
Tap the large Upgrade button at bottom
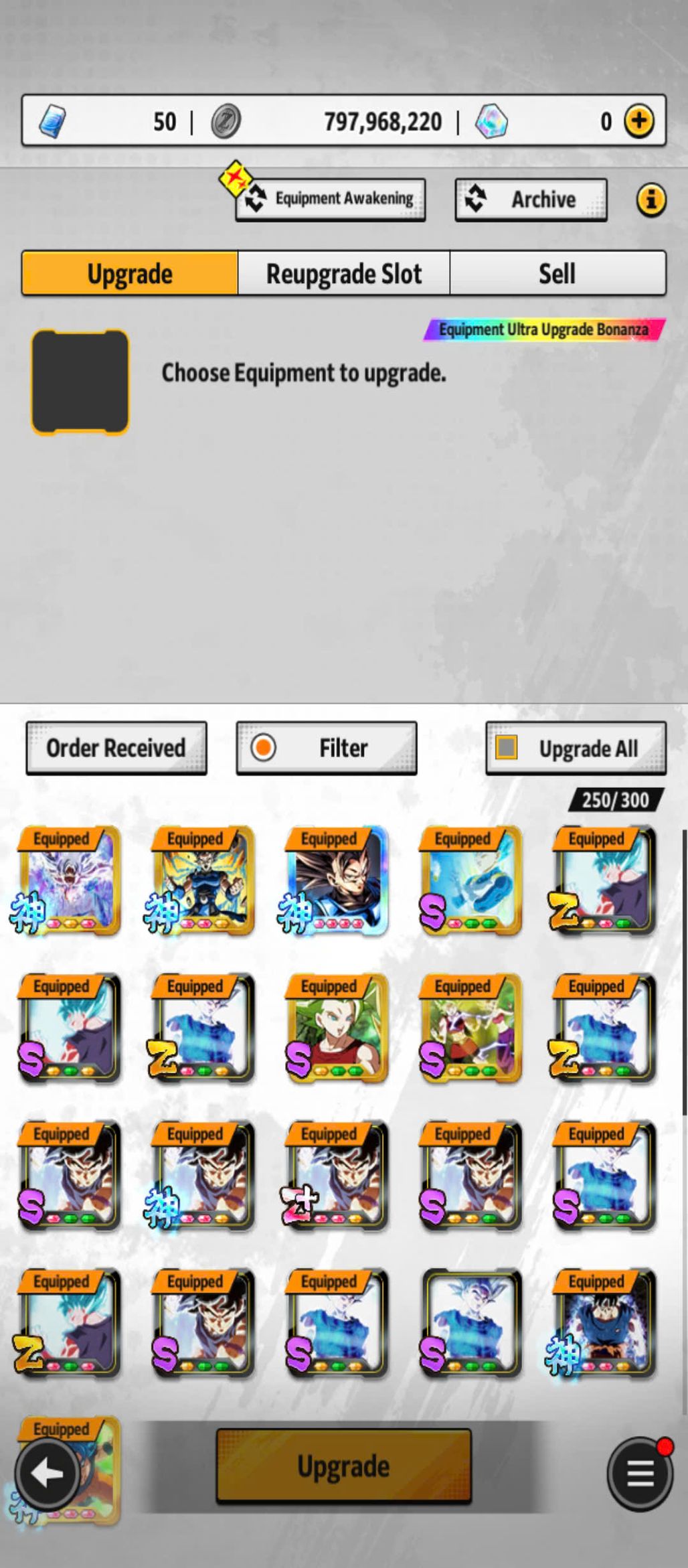click(344, 1466)
